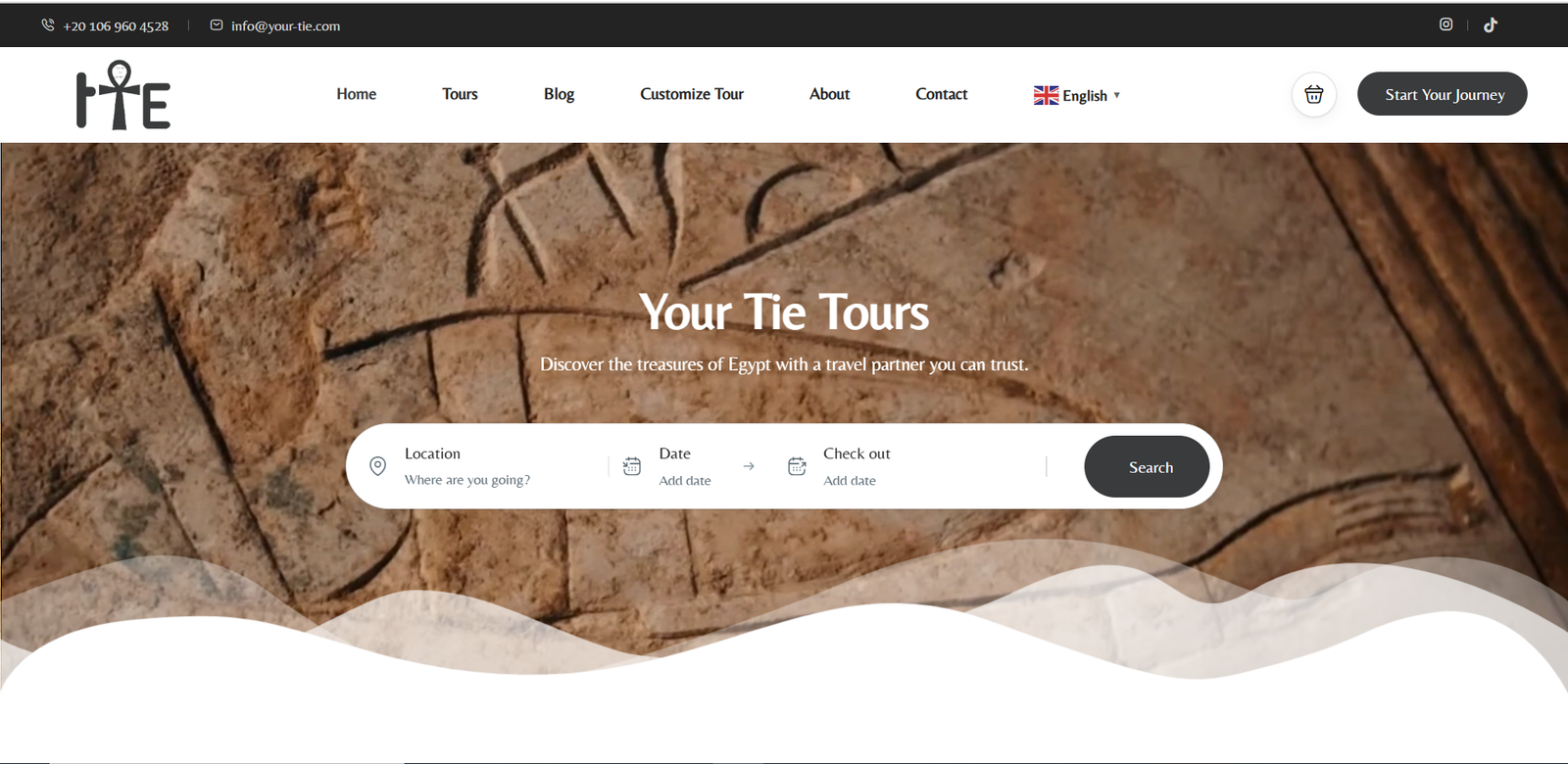Click the email envelope icon
Image resolution: width=1568 pixels, height=764 pixels.
217,25
